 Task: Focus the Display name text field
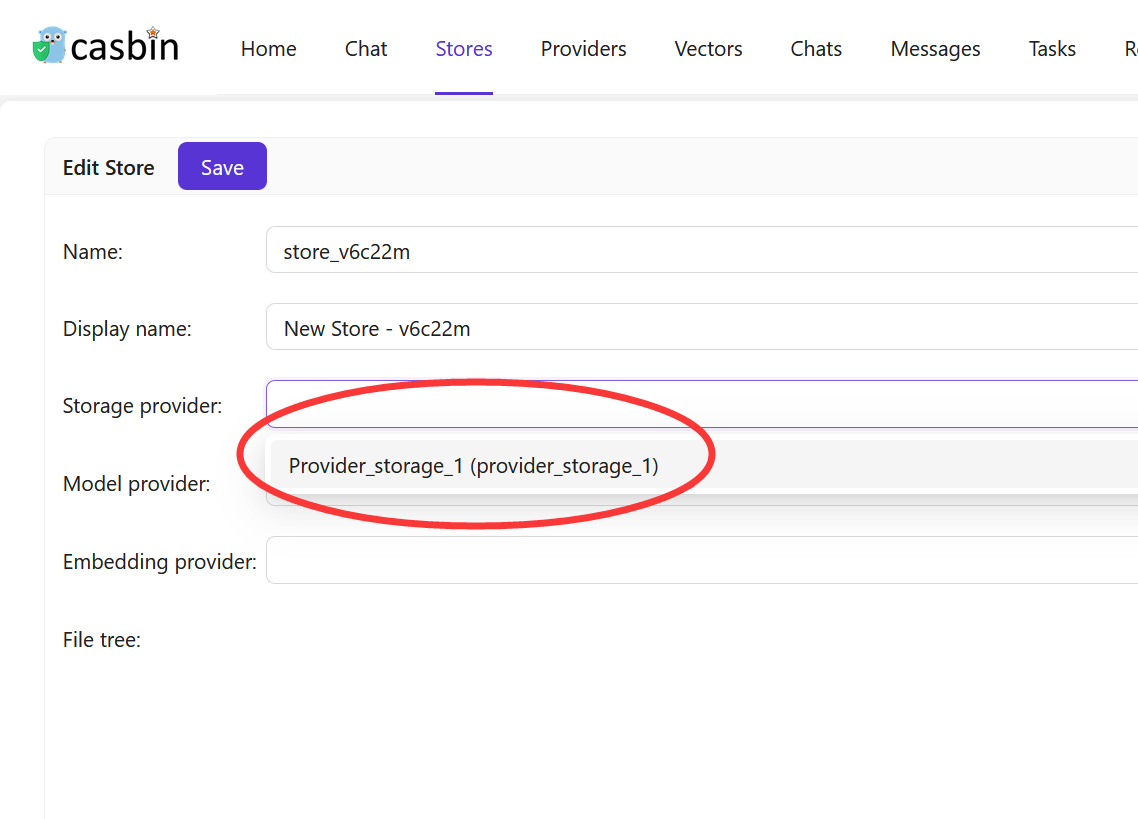(x=700, y=328)
